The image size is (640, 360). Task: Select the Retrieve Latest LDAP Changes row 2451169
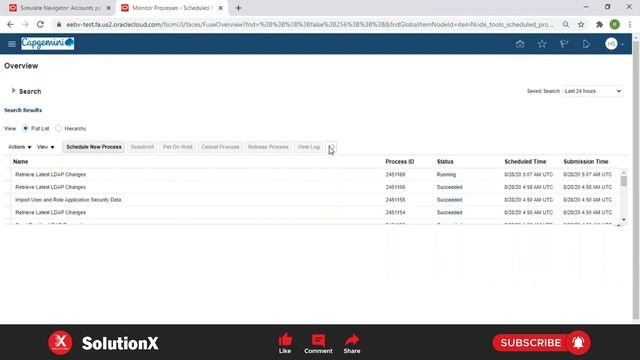(313, 174)
